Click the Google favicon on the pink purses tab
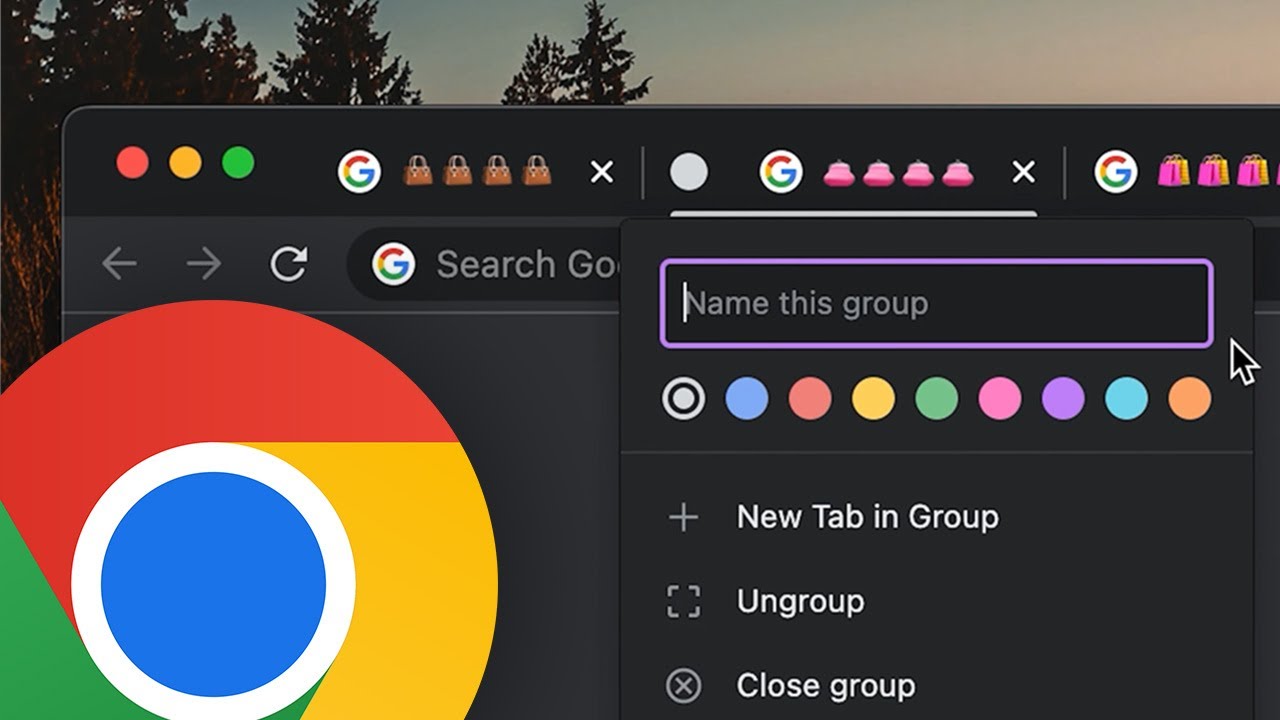The image size is (1280, 720). 780,171
